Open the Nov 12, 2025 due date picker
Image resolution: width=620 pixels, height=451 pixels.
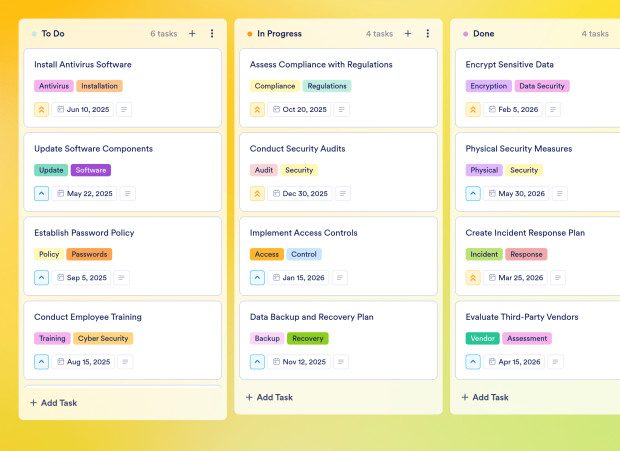point(299,362)
